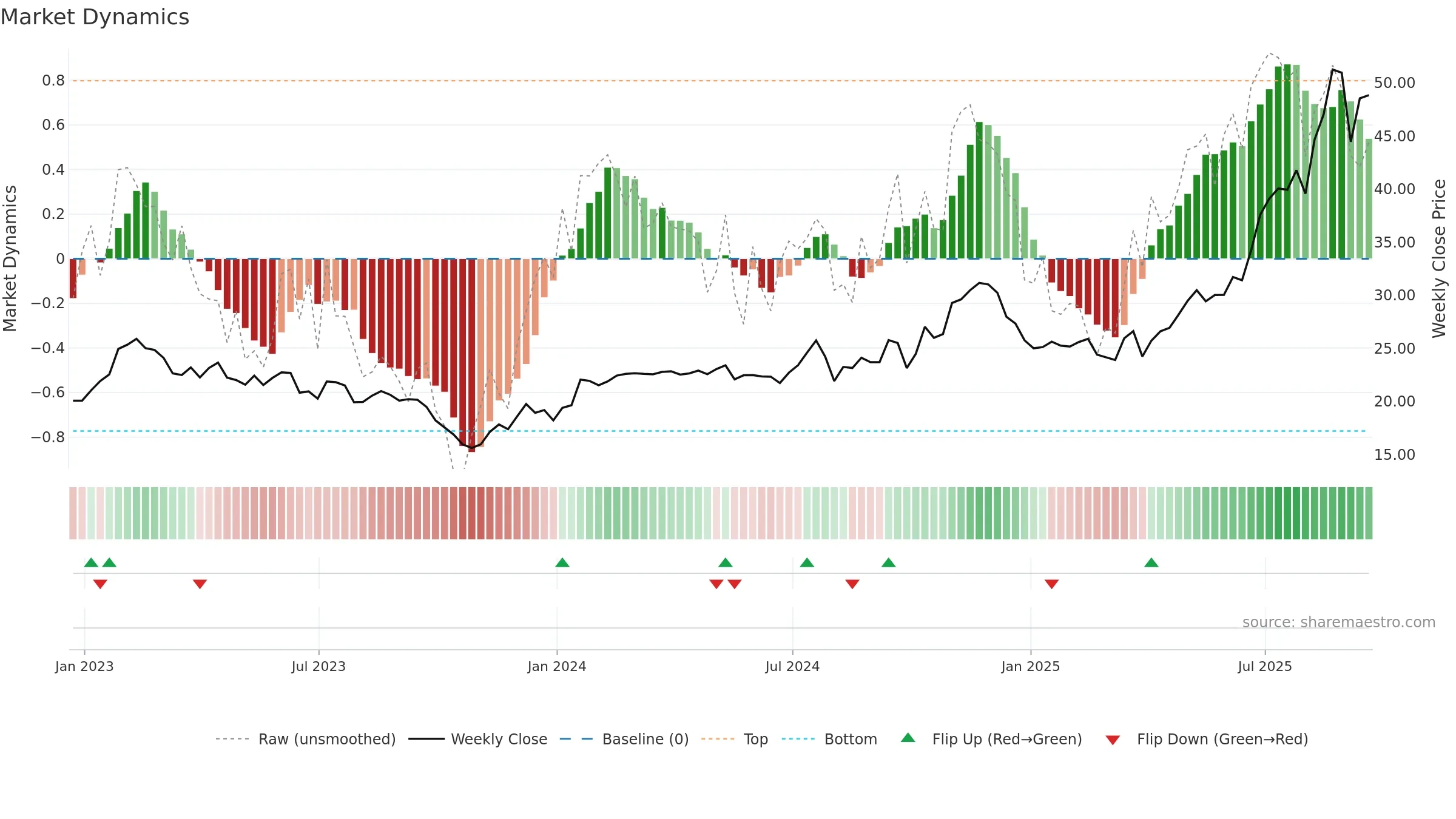Click the x-axis label Jul 2023
The height and width of the screenshot is (819, 1456).
(318, 666)
